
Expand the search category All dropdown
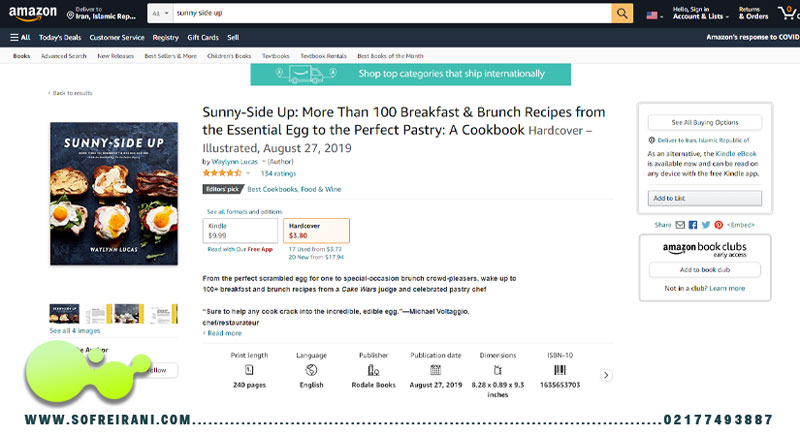point(160,13)
